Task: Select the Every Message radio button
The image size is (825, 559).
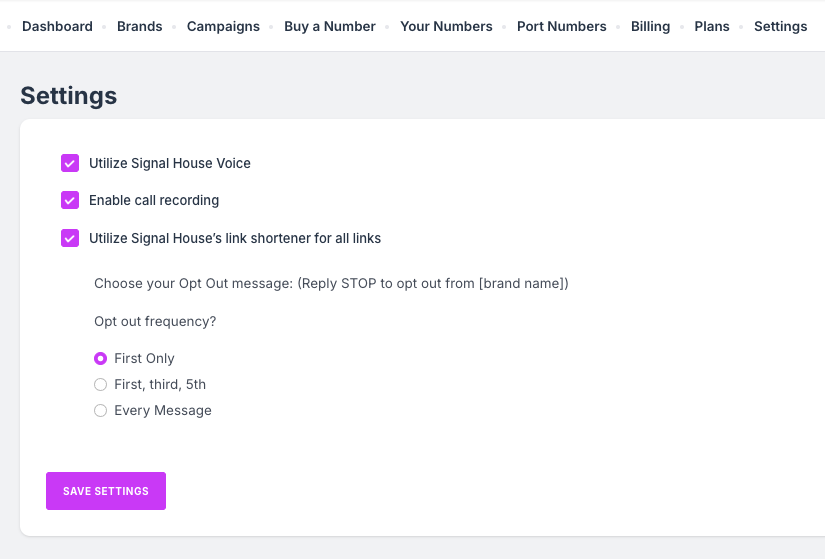Action: click(x=100, y=410)
